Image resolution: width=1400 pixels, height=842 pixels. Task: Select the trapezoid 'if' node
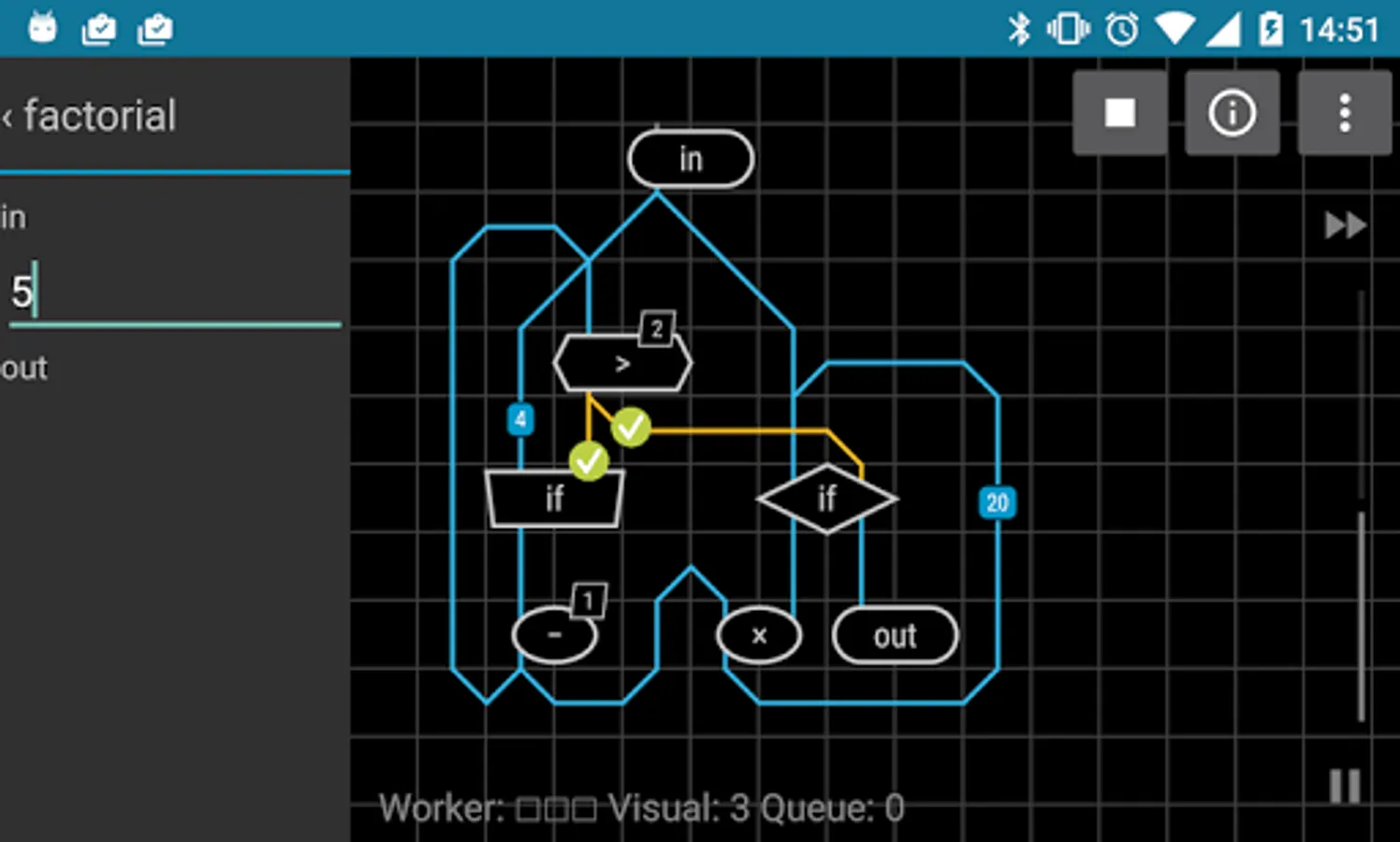(x=554, y=498)
